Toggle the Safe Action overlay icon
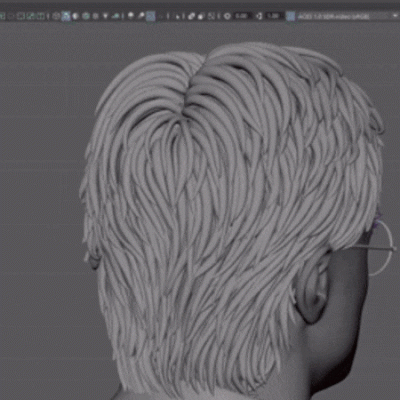Viewport: 400px width, 400px height. tap(30, 16)
